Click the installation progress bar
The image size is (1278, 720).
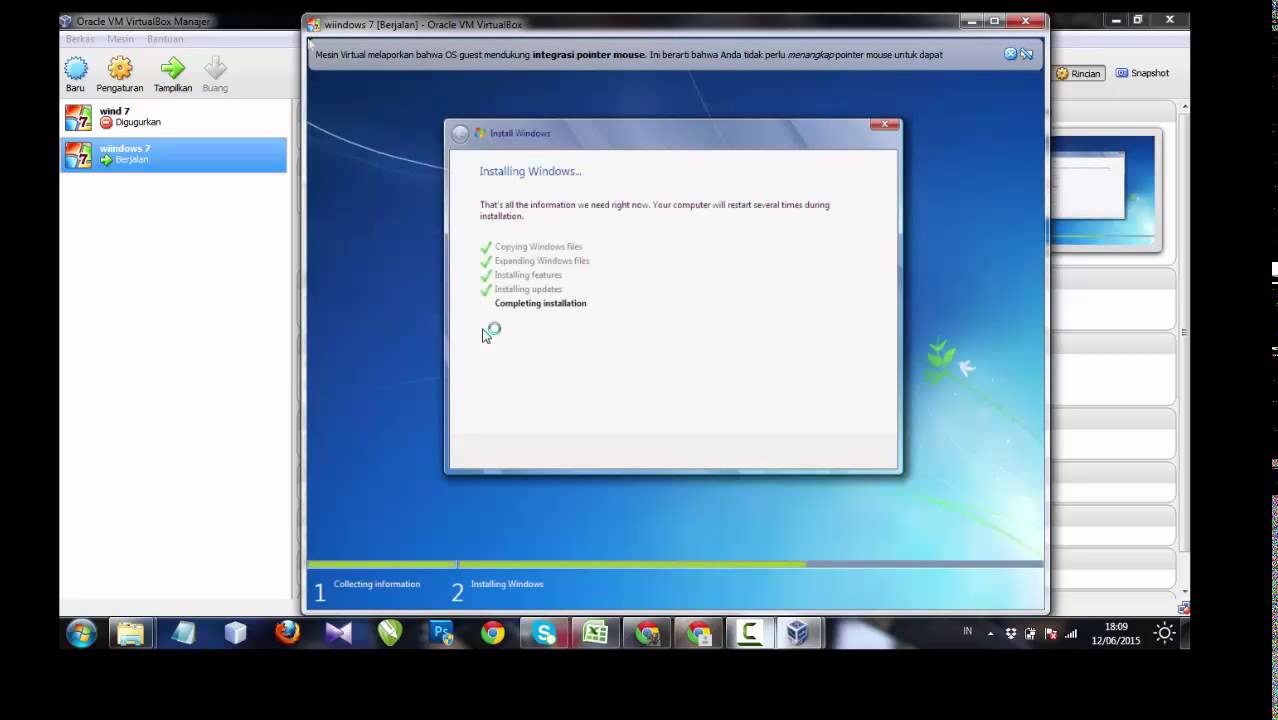[x=675, y=564]
